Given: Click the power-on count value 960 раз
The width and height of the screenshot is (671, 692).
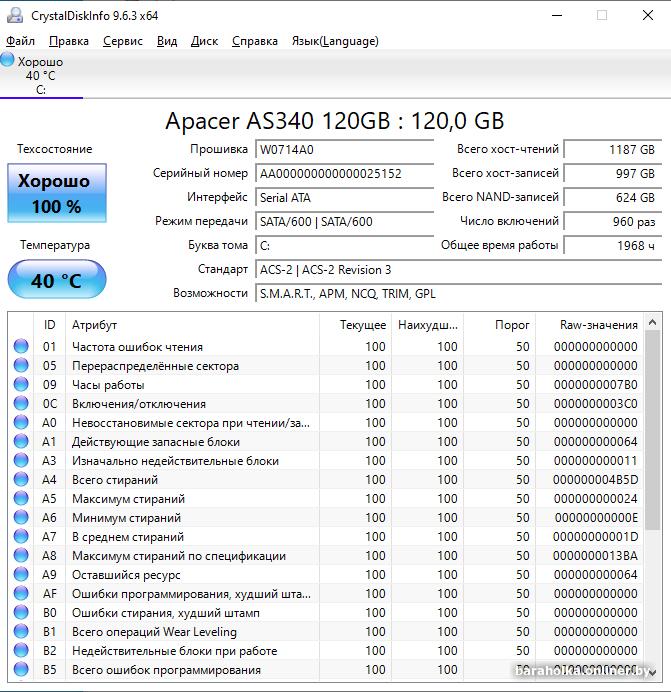Looking at the screenshot, I should point(613,221).
